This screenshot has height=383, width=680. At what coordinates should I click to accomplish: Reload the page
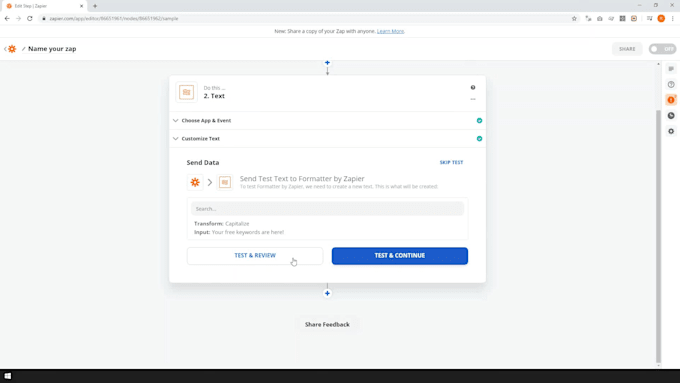pyautogui.click(x=29, y=19)
